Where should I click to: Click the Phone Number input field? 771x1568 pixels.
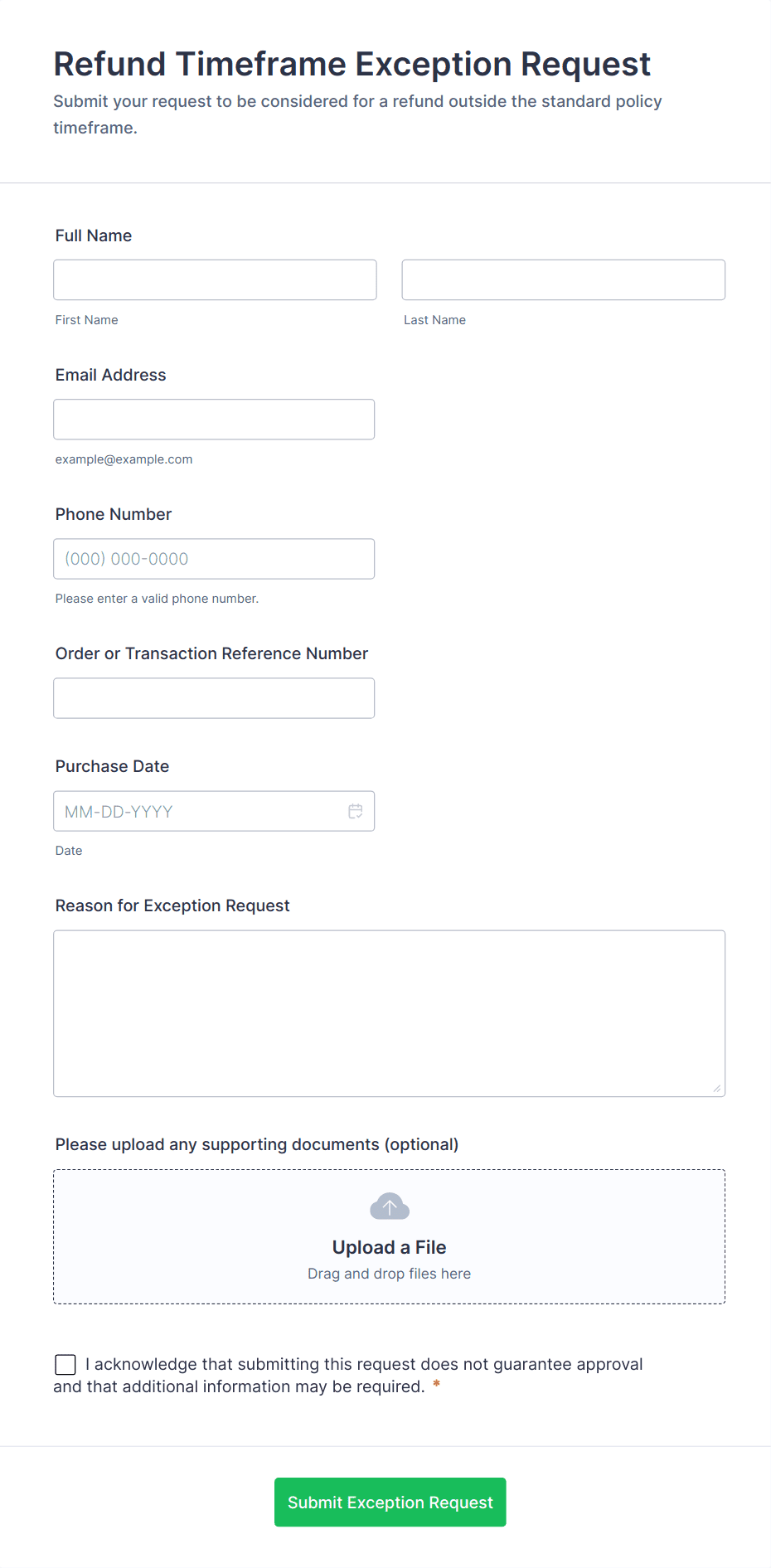214,559
